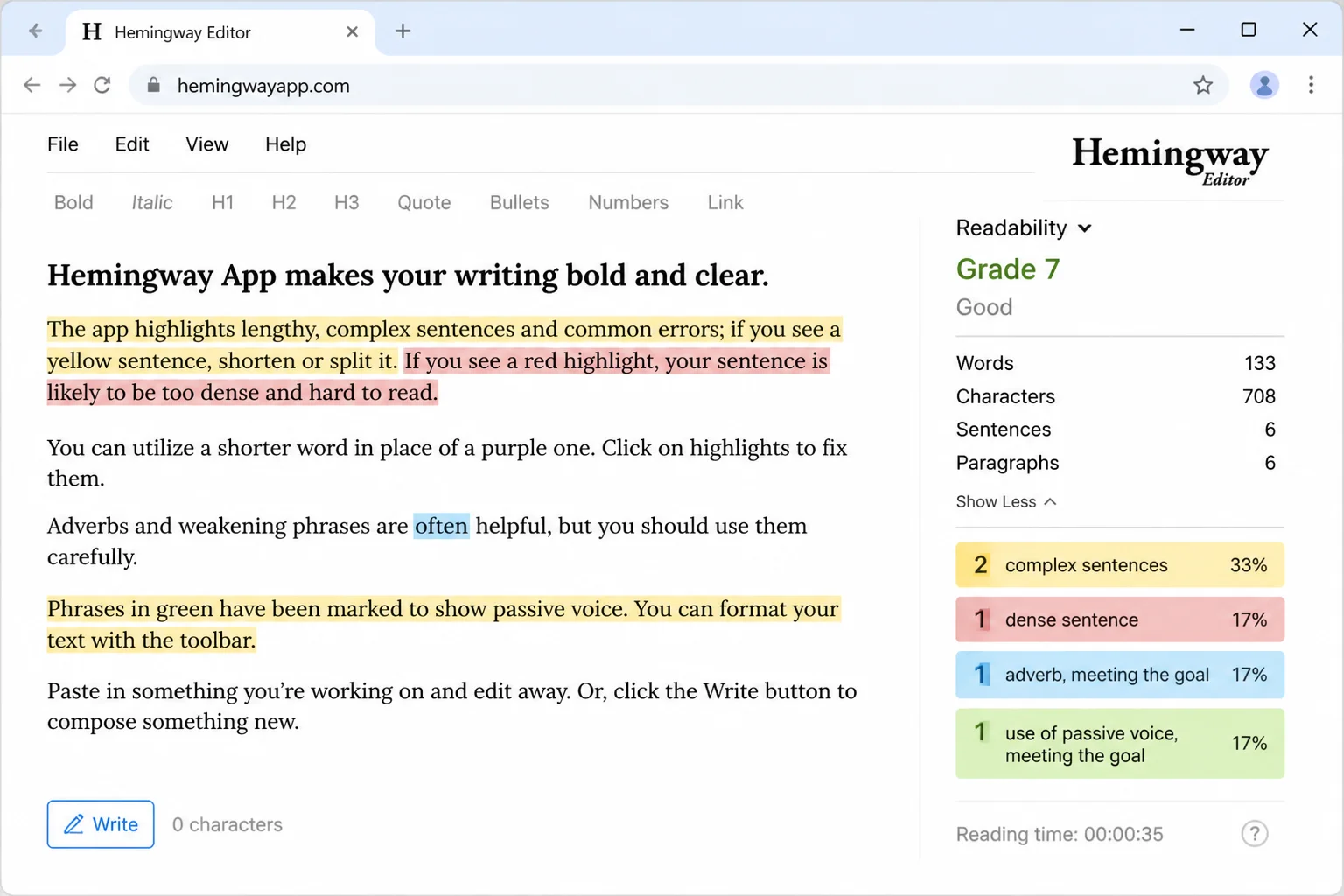Image resolution: width=1344 pixels, height=896 pixels.
Task: Apply Italic formatting from the toolbar
Action: (152, 202)
